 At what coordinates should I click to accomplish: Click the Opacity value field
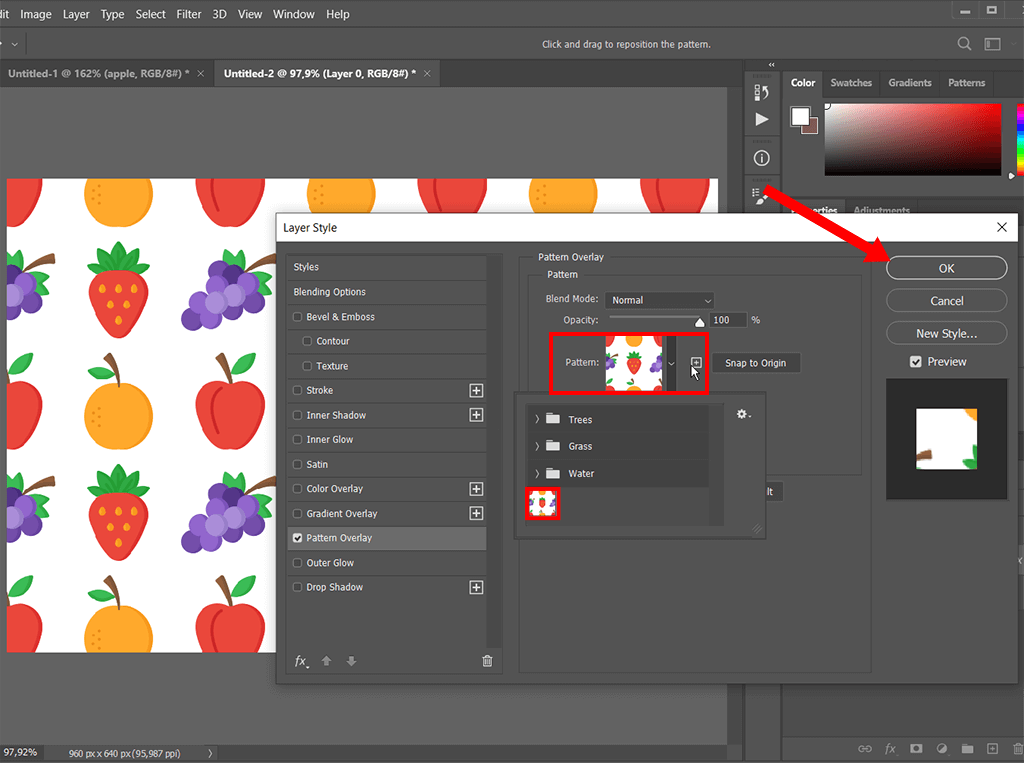pos(728,320)
